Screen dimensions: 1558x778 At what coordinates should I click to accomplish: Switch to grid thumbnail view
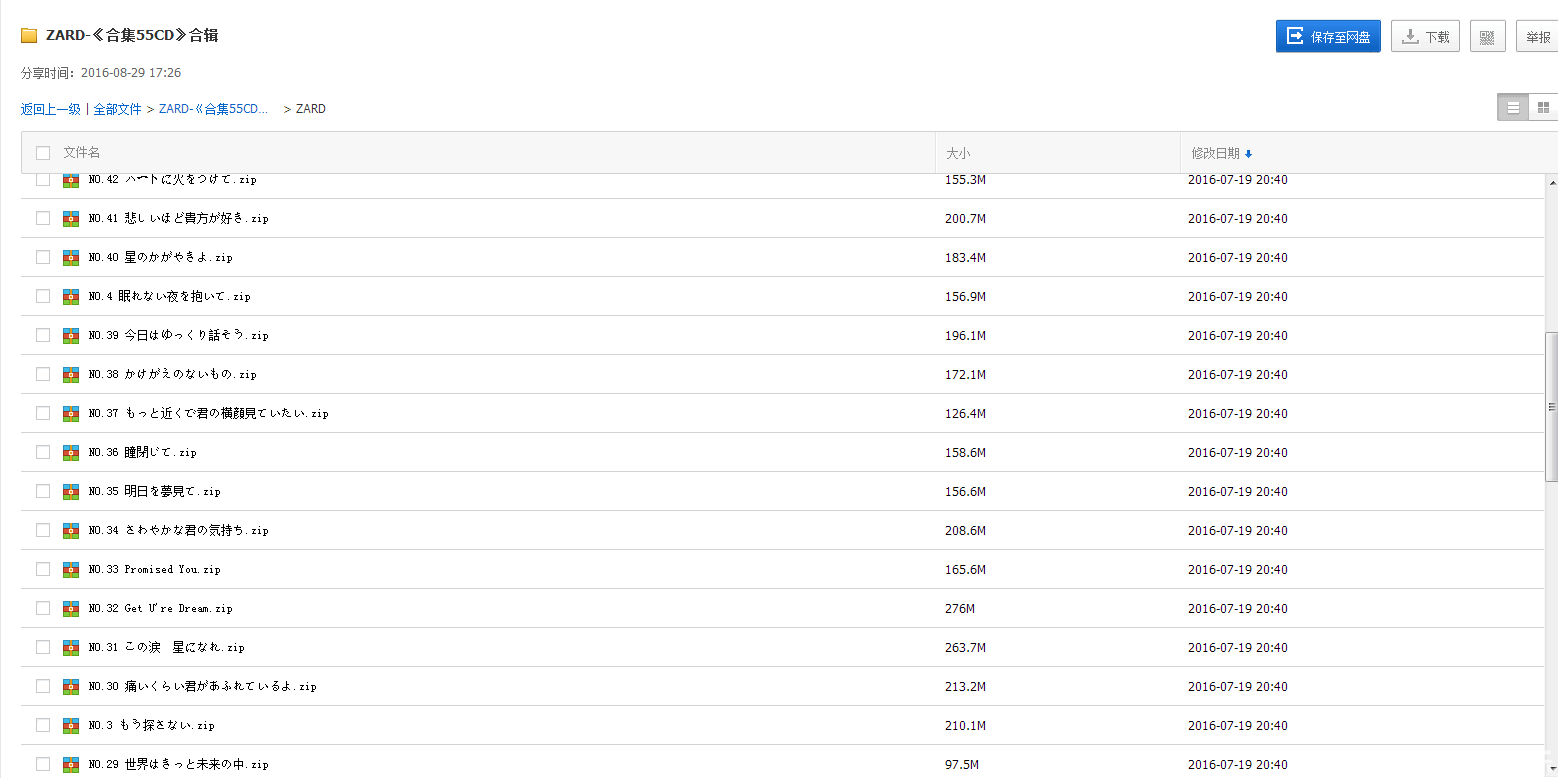click(1543, 107)
